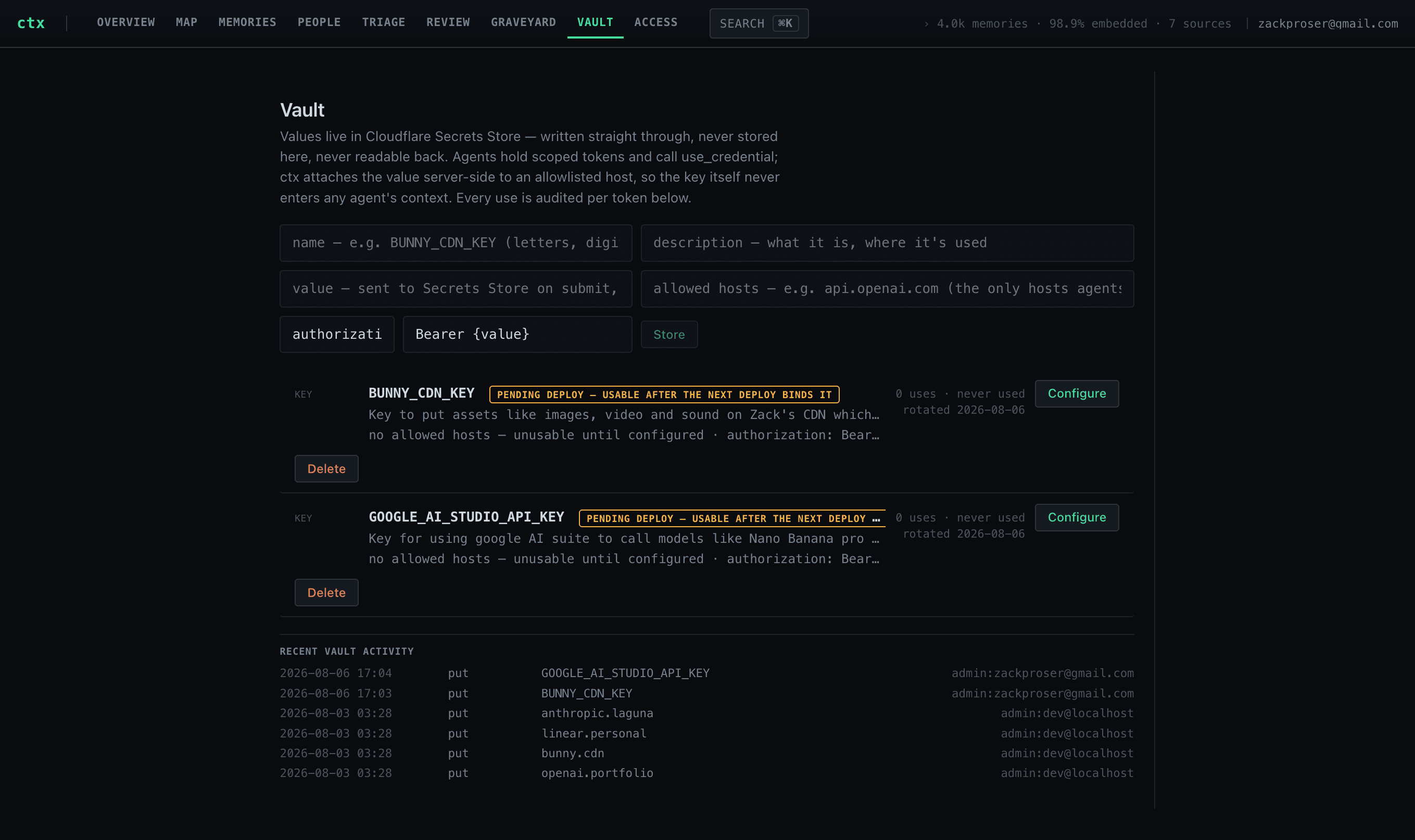1415x840 pixels.
Task: Delete the BUNNY_CDN_KEY secret
Action: (326, 469)
